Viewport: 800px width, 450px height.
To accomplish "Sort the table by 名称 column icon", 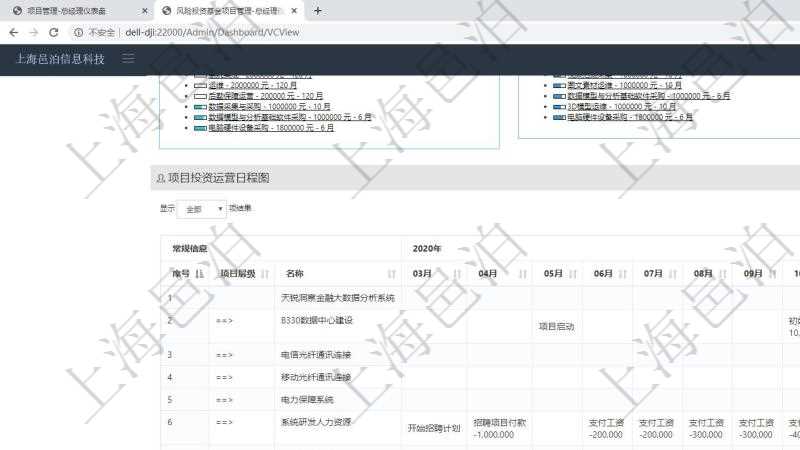I will [391, 274].
